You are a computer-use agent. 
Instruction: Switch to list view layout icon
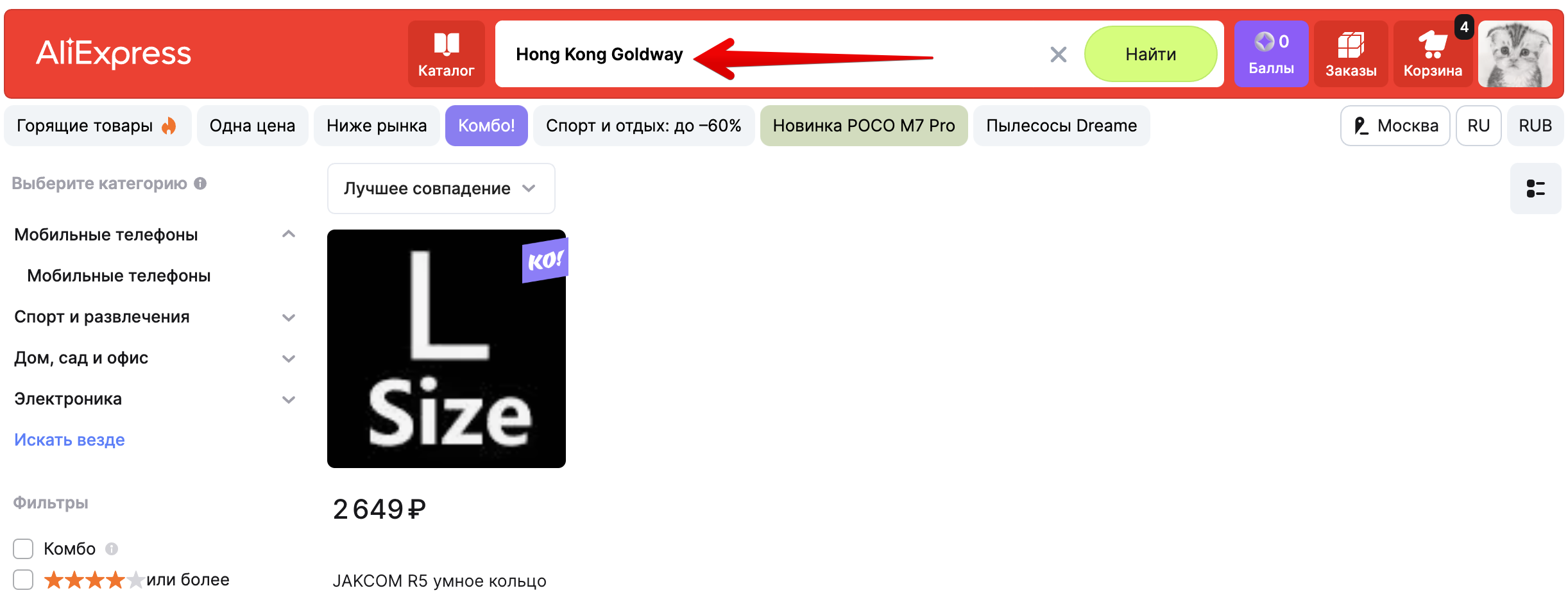click(x=1535, y=189)
